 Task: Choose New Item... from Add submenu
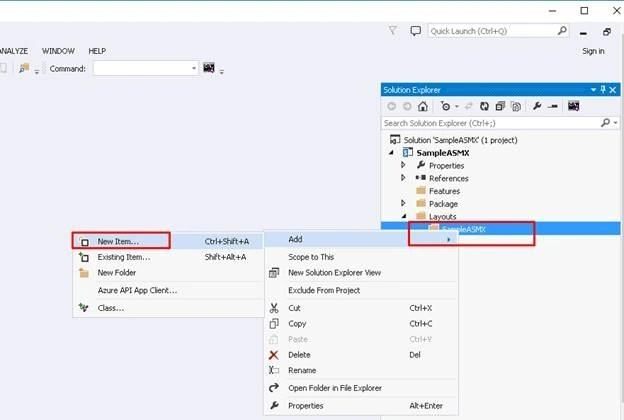(x=168, y=241)
